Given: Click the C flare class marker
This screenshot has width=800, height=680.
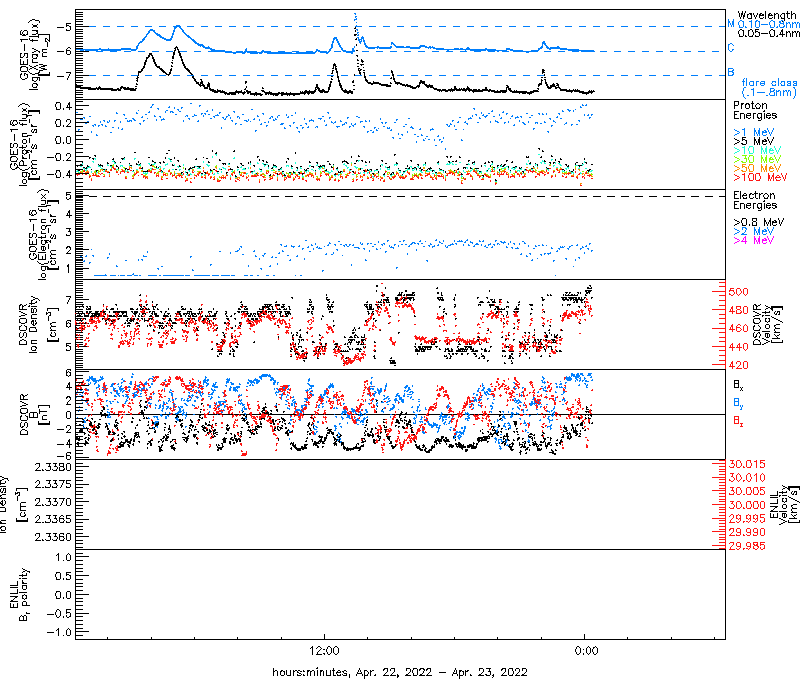Looking at the screenshot, I should point(731,47).
